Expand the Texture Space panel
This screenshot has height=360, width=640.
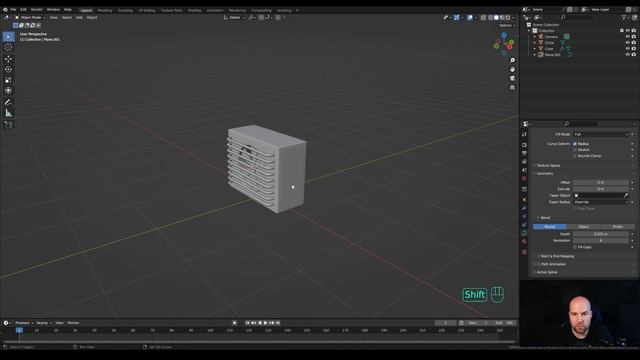tap(548, 166)
